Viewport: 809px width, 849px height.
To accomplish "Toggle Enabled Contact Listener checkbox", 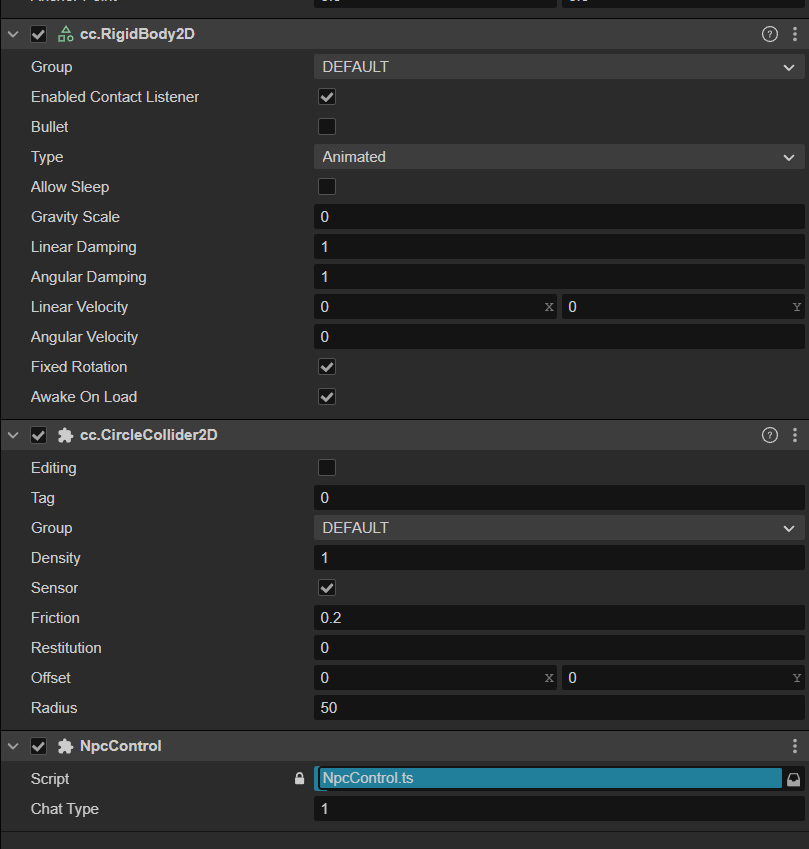I will [326, 97].
